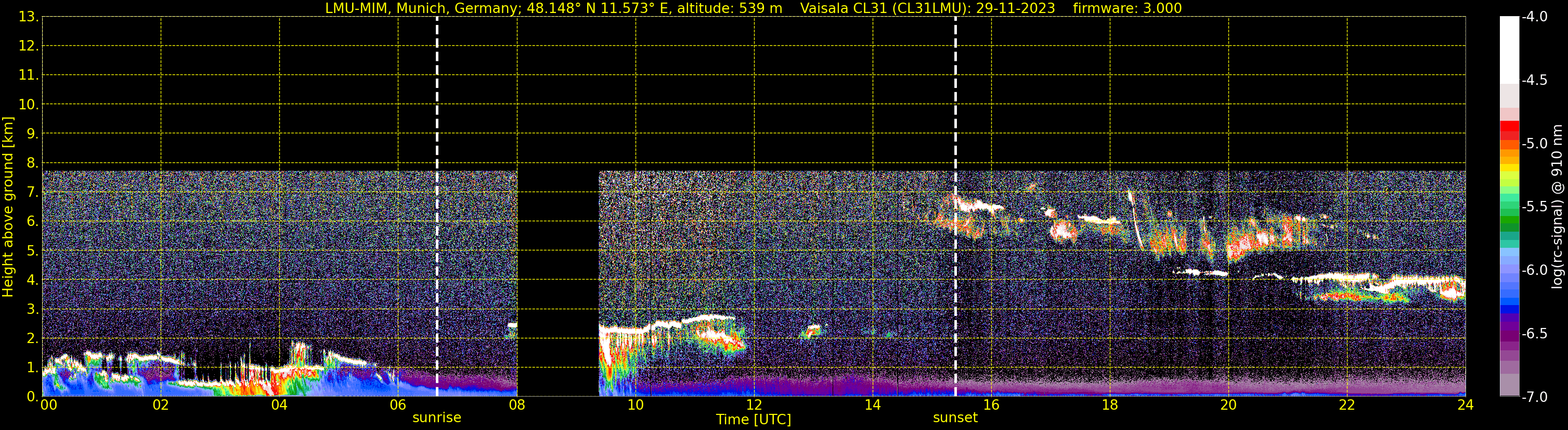The width and height of the screenshot is (1568, 430).
Task: Click the red band of the colorbar
Action: (1509, 130)
